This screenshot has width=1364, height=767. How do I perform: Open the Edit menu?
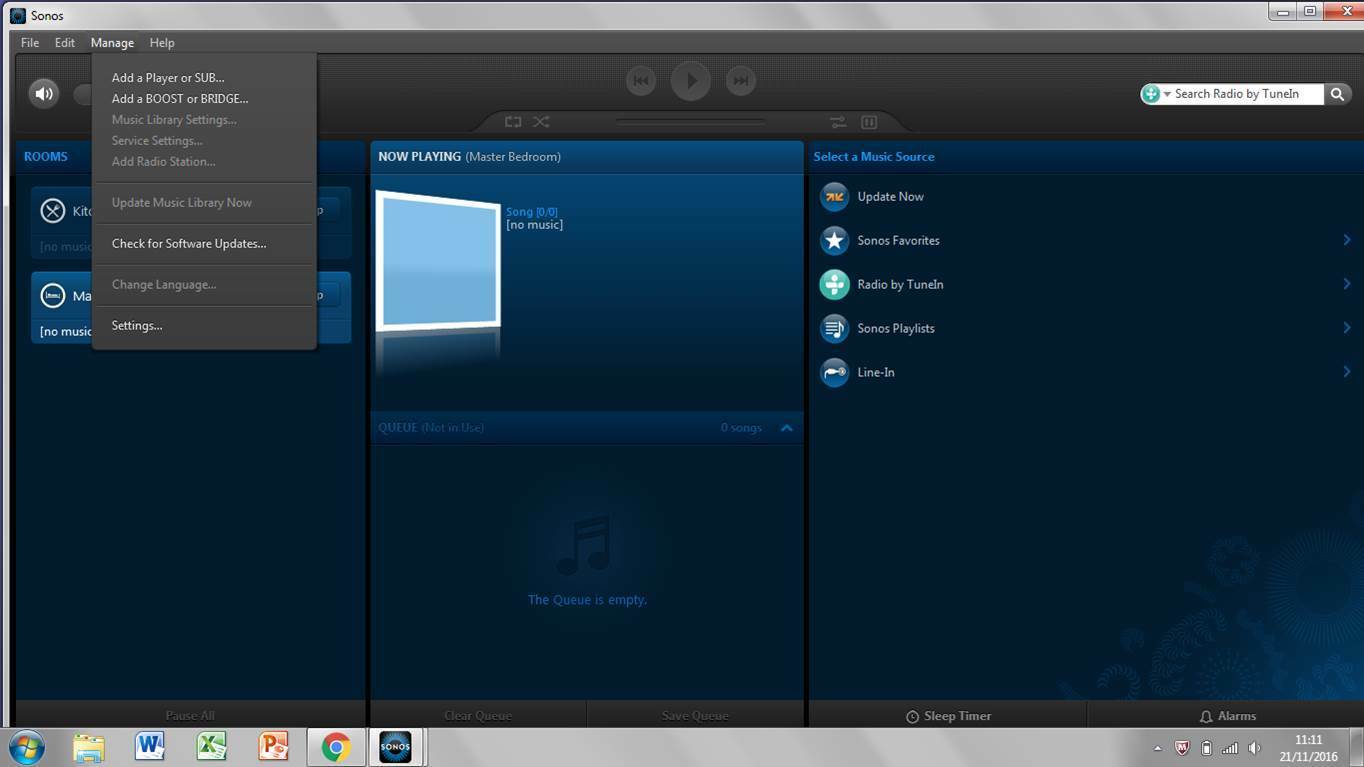(x=65, y=43)
